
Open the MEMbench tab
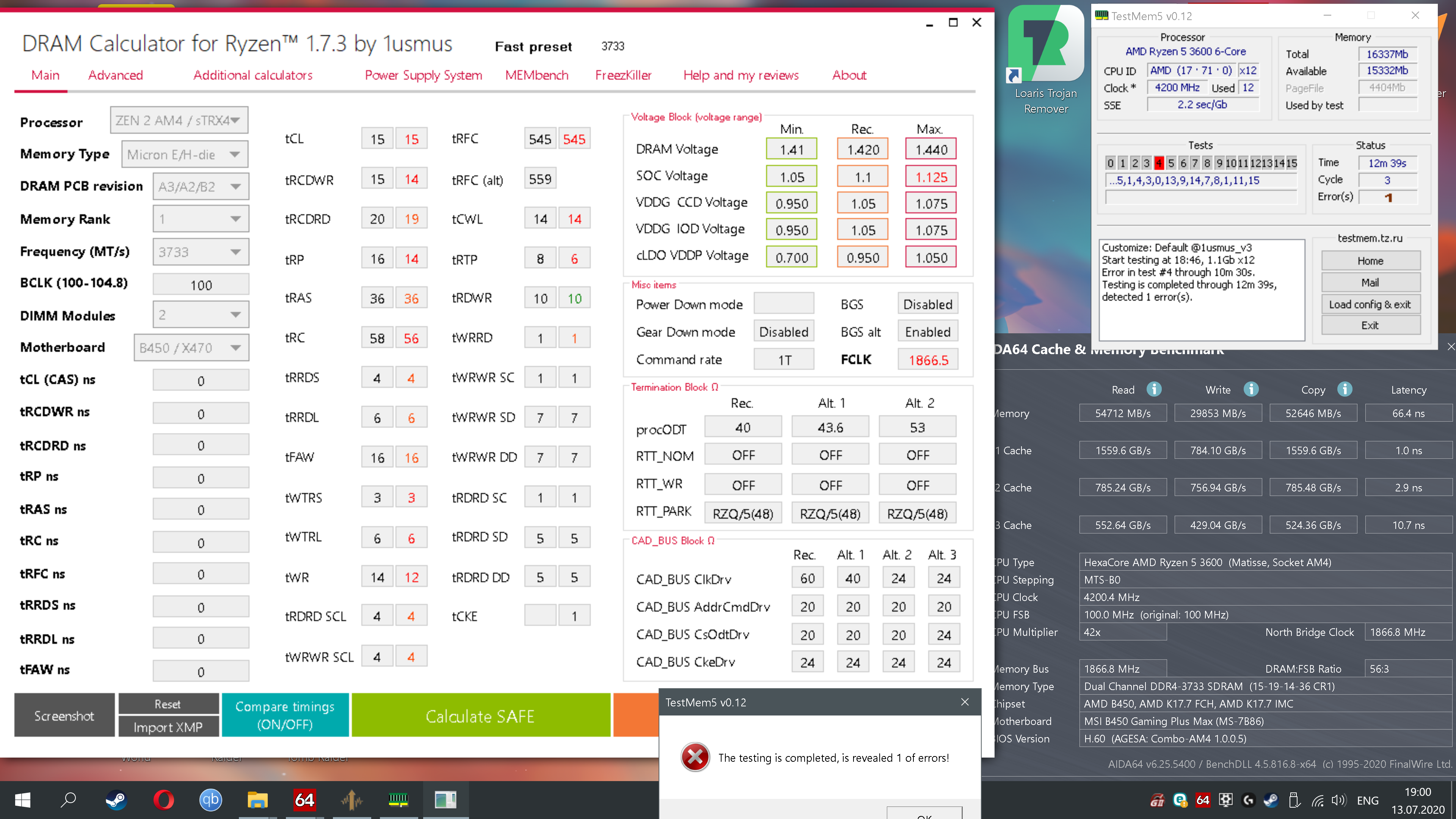pos(537,75)
